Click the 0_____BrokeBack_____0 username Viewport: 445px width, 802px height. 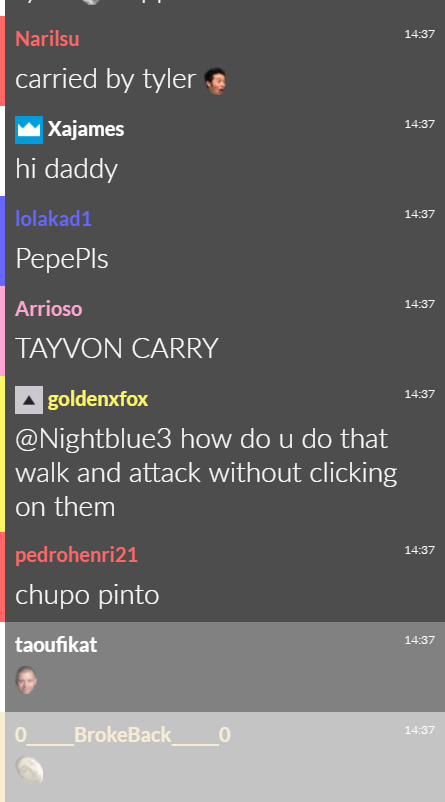coord(123,735)
